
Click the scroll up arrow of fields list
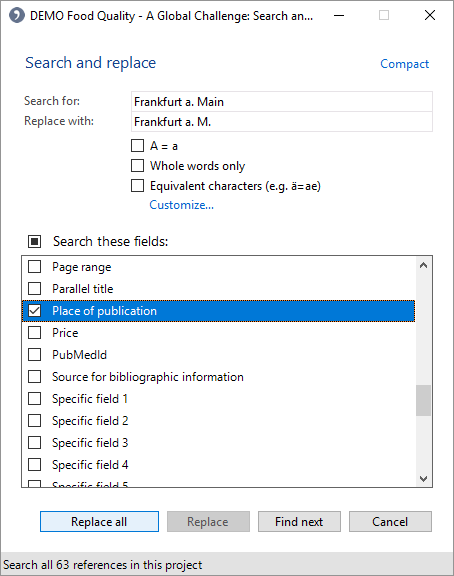tap(423, 265)
